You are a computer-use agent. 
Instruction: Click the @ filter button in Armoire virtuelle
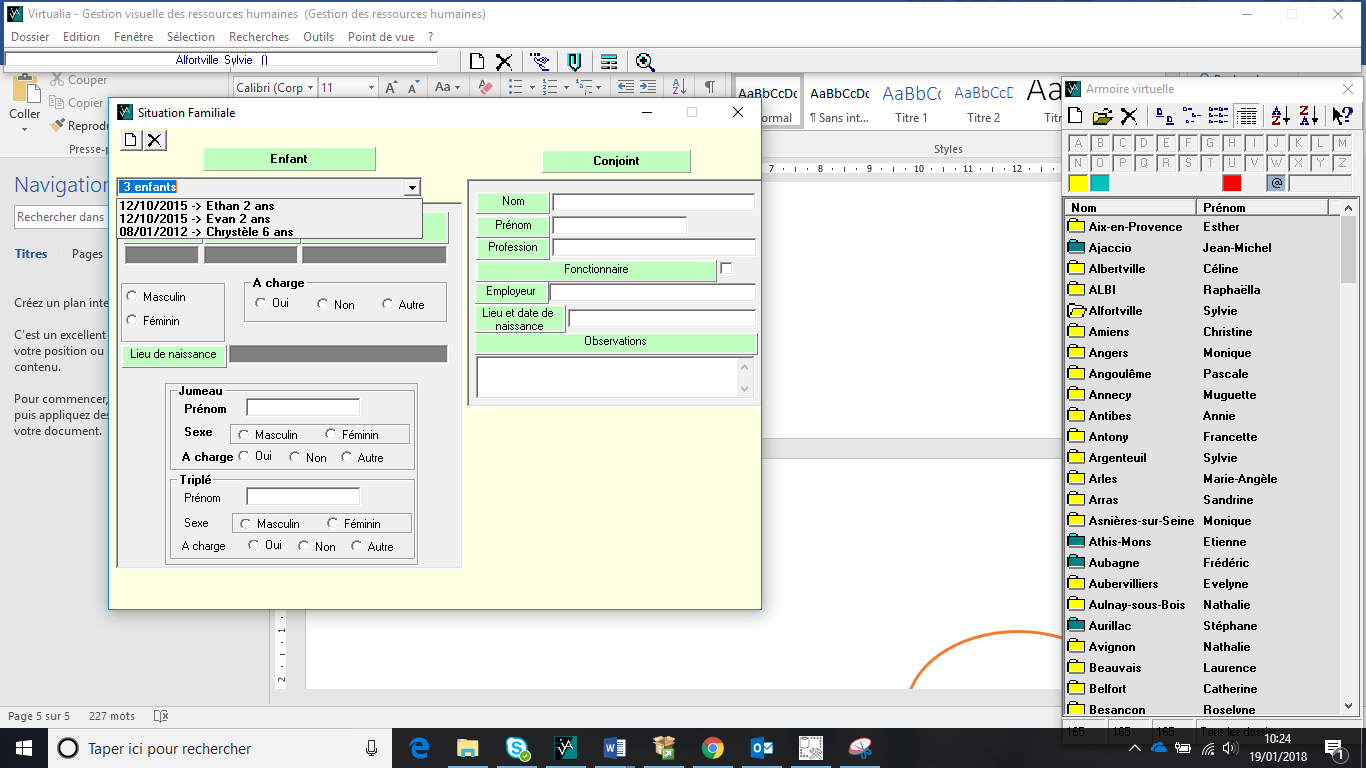[1276, 184]
